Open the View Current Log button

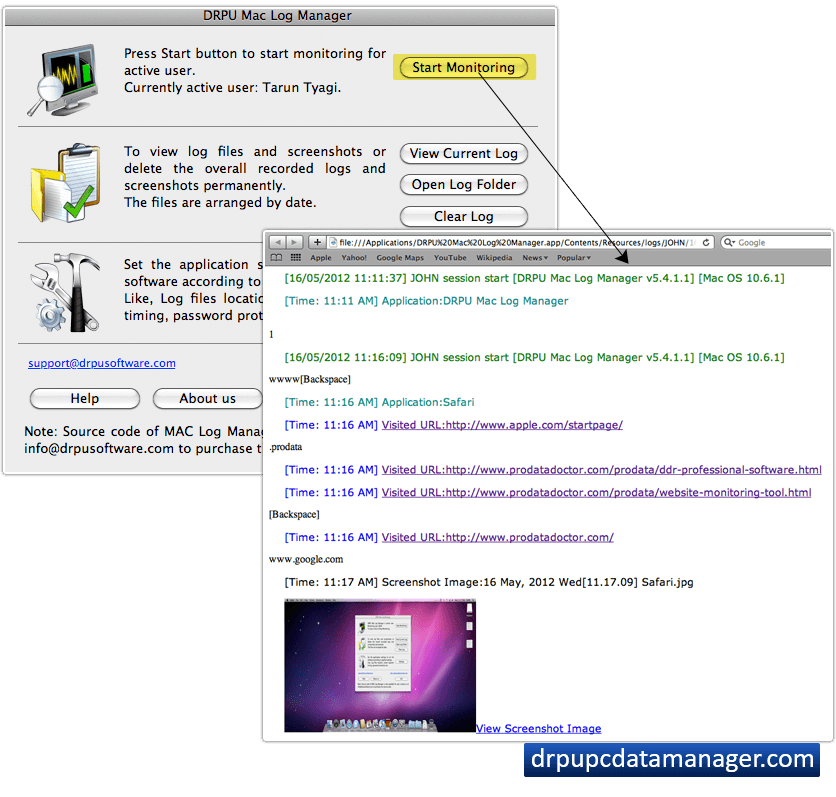[463, 154]
